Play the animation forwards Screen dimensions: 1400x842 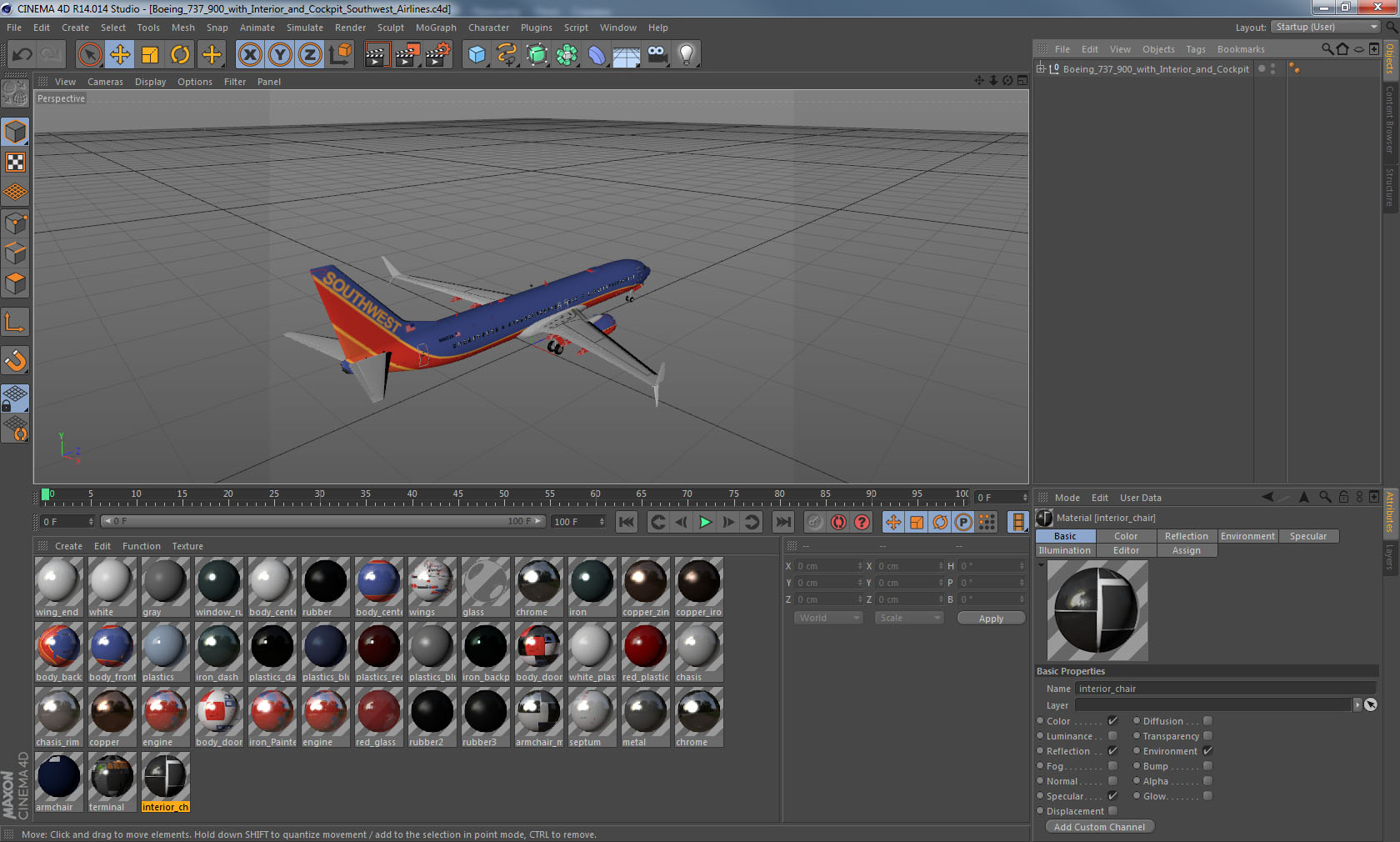click(x=705, y=522)
